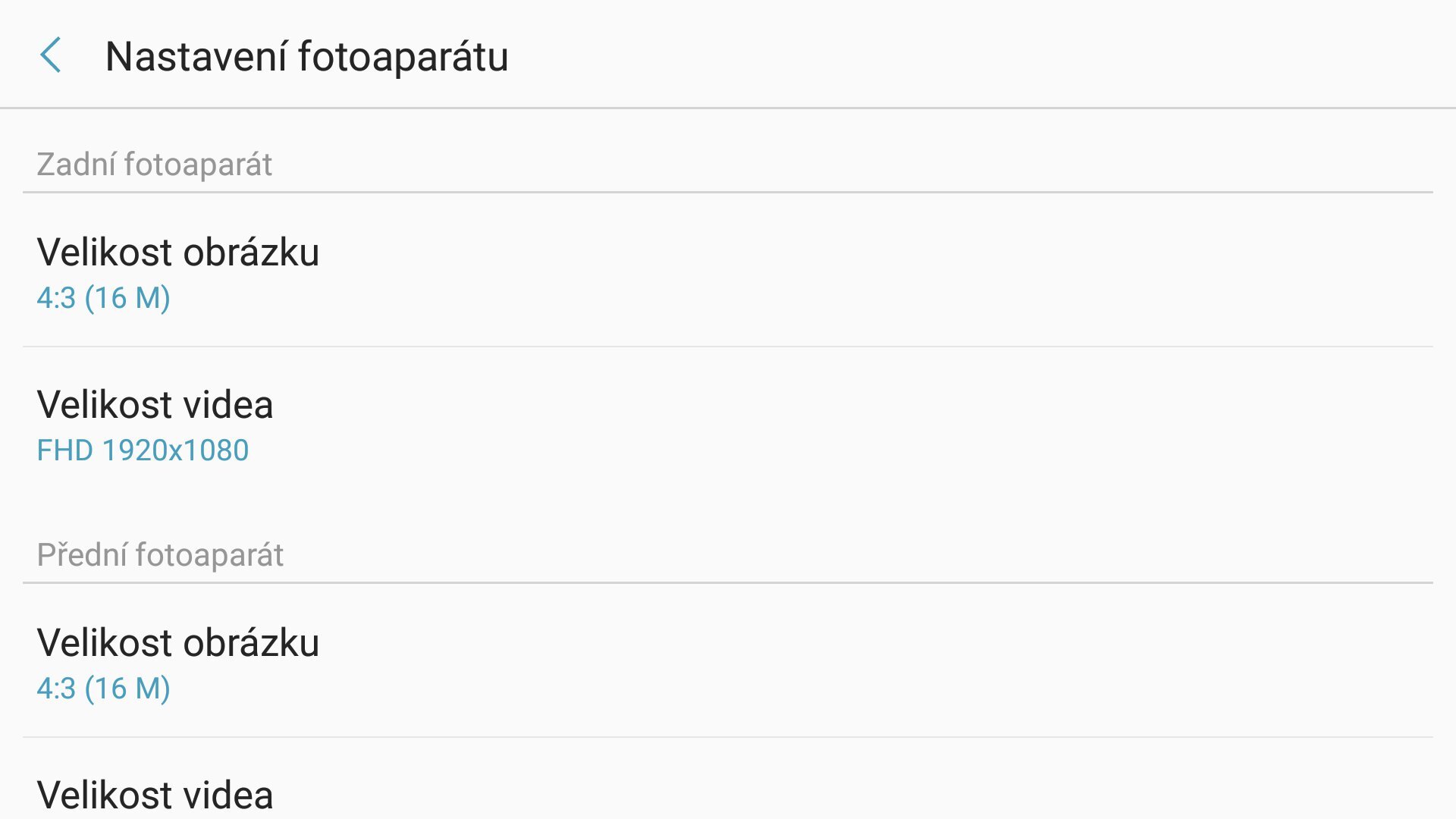This screenshot has height=819, width=1456.
Task: Click rear camera 4:3 (16 M) value
Action: [103, 298]
